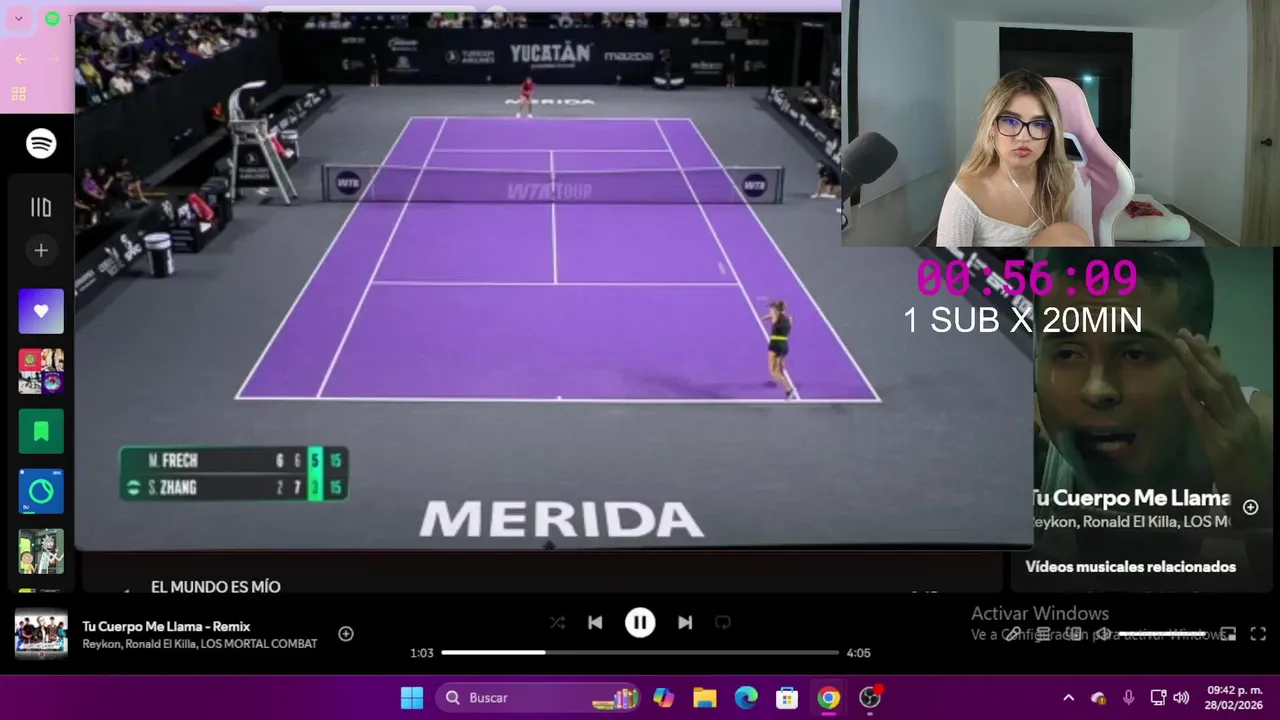Open the song title Tu Cuerpo Me Llama - Remix
Screen dimensions: 1280x720
pos(166,626)
